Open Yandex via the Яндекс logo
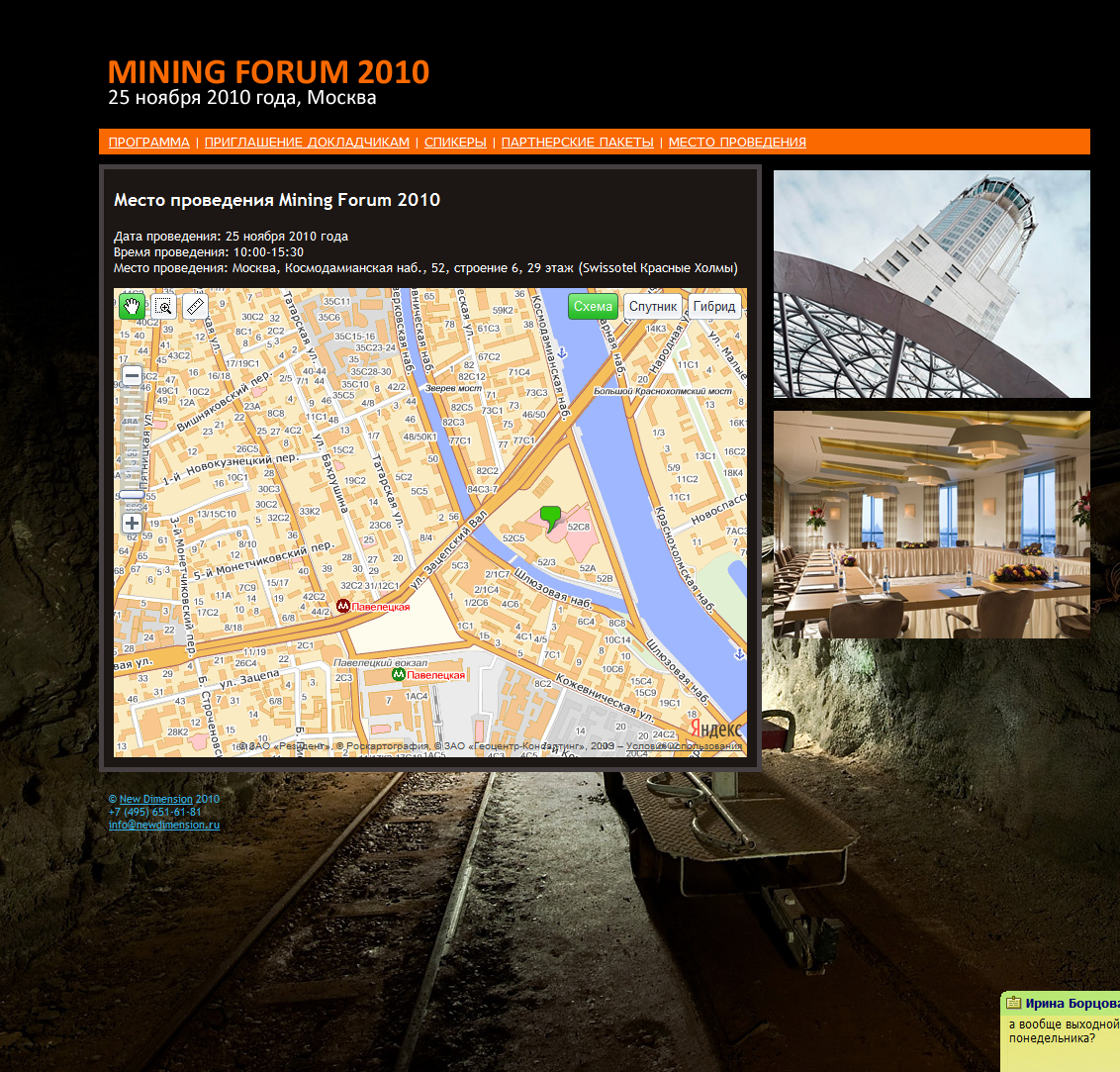Screen dimensions: 1120x1072 (x=714, y=727)
